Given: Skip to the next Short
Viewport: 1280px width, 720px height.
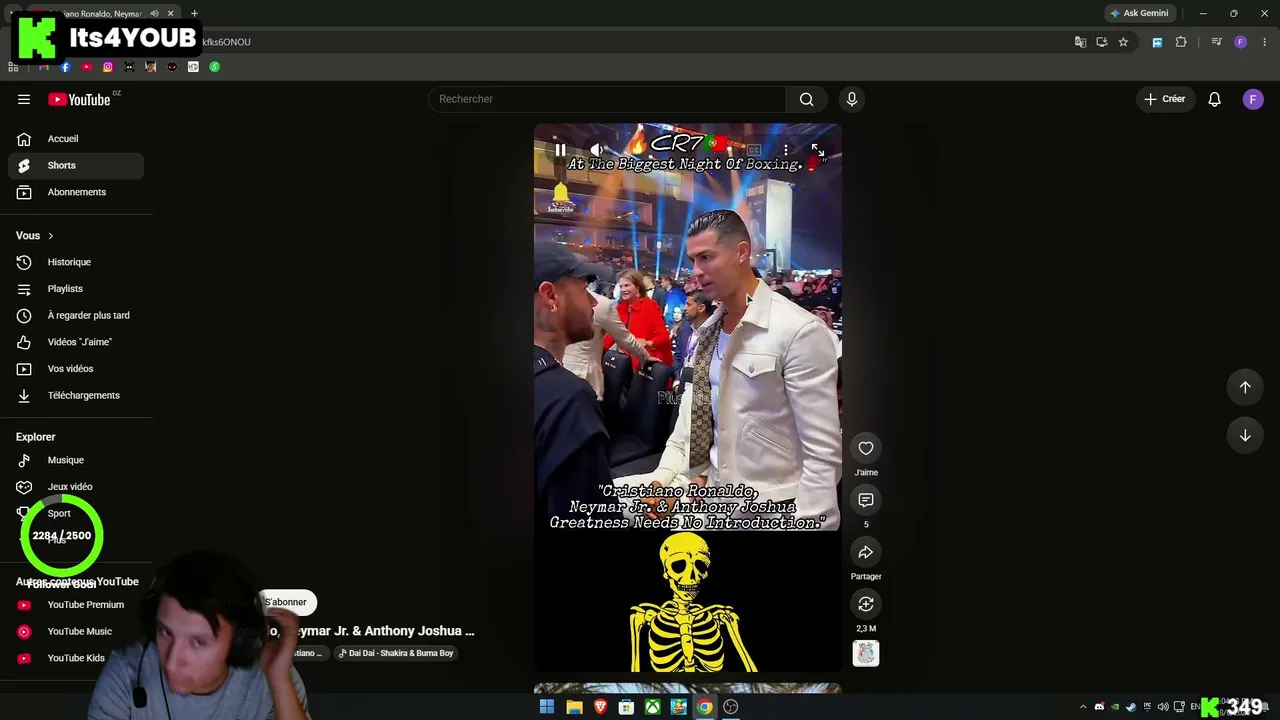Looking at the screenshot, I should 1245,435.
